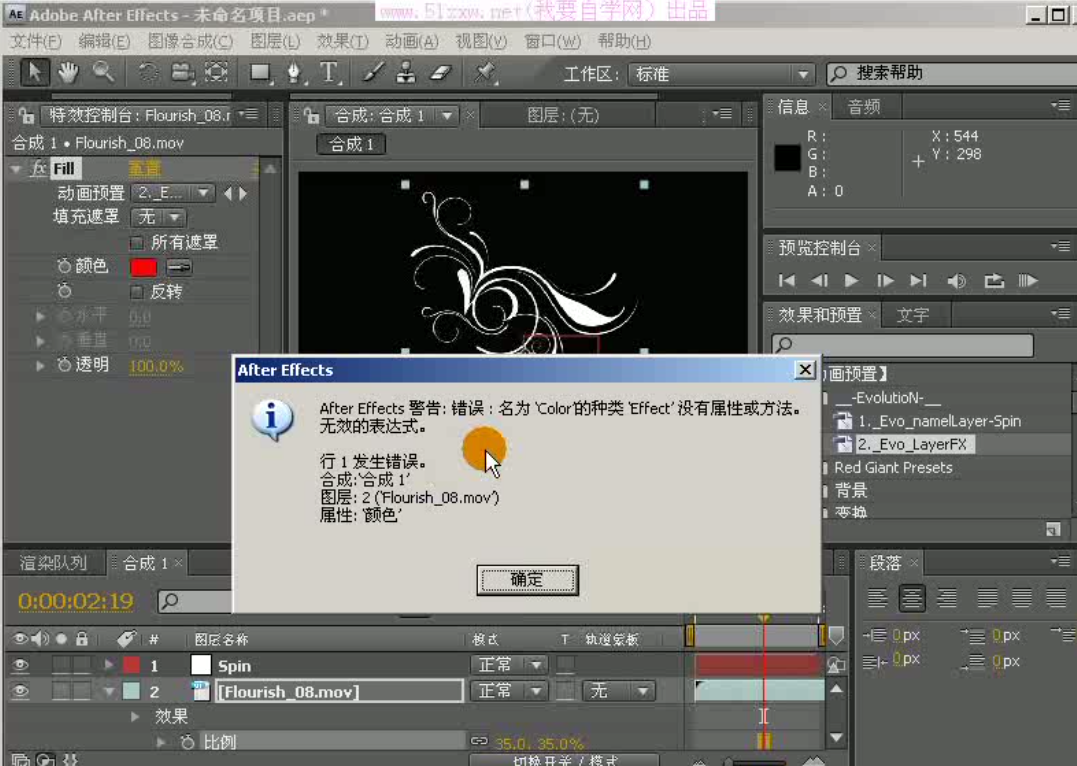1077x766 pixels.
Task: Reset the Fill effect
Action: click(145, 168)
